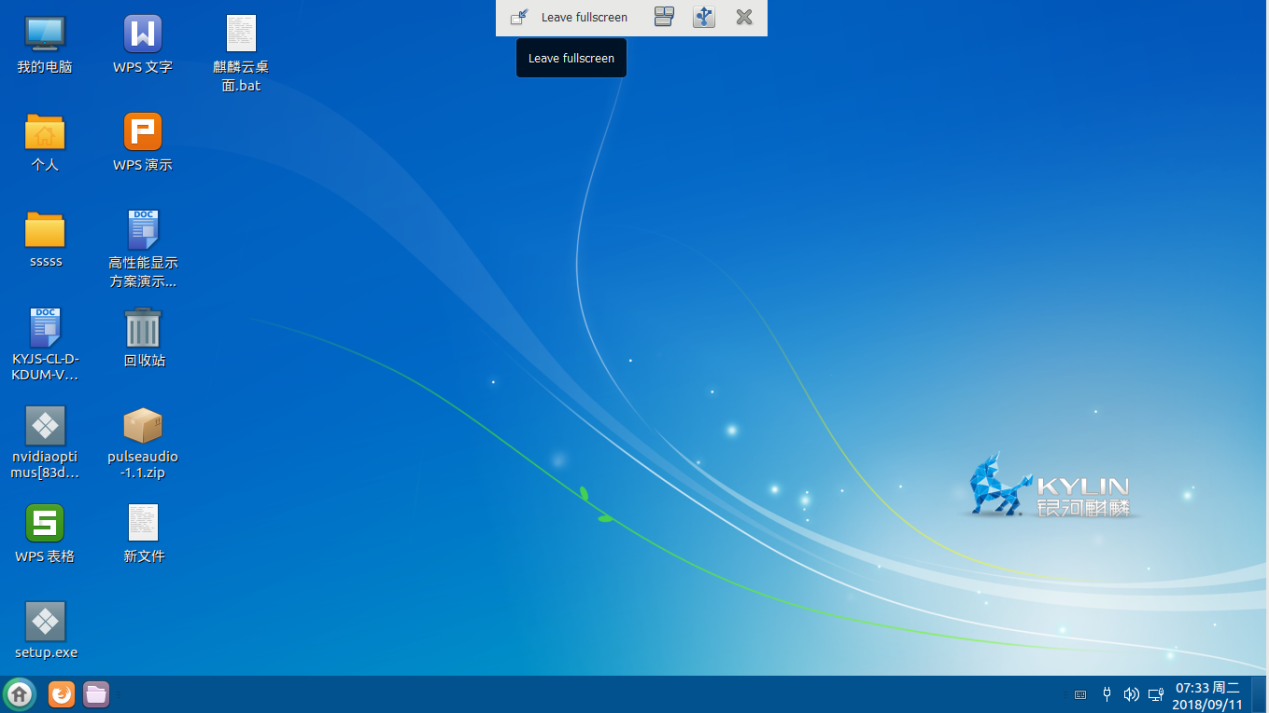
Task: Click the send key combination keyboard icon
Action: 664,17
